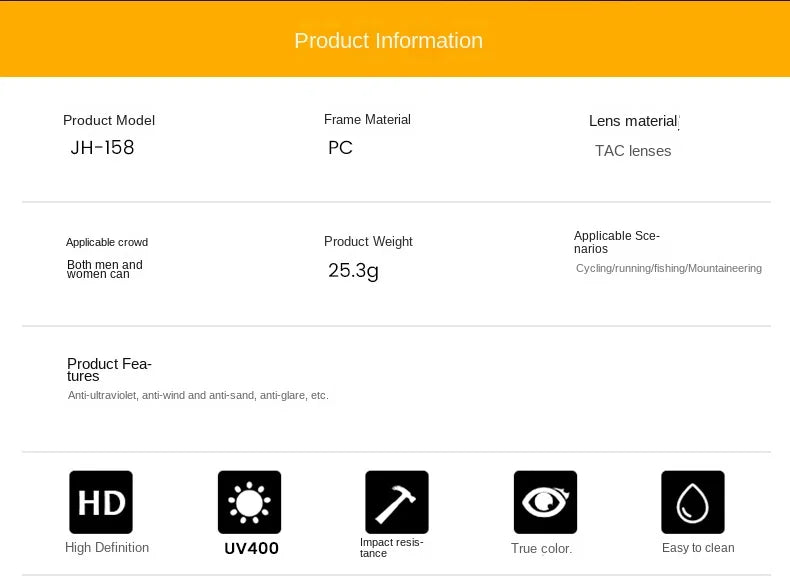Image resolution: width=790 pixels, height=577 pixels.
Task: Select the Applicable Scenarios label
Action: (617, 242)
